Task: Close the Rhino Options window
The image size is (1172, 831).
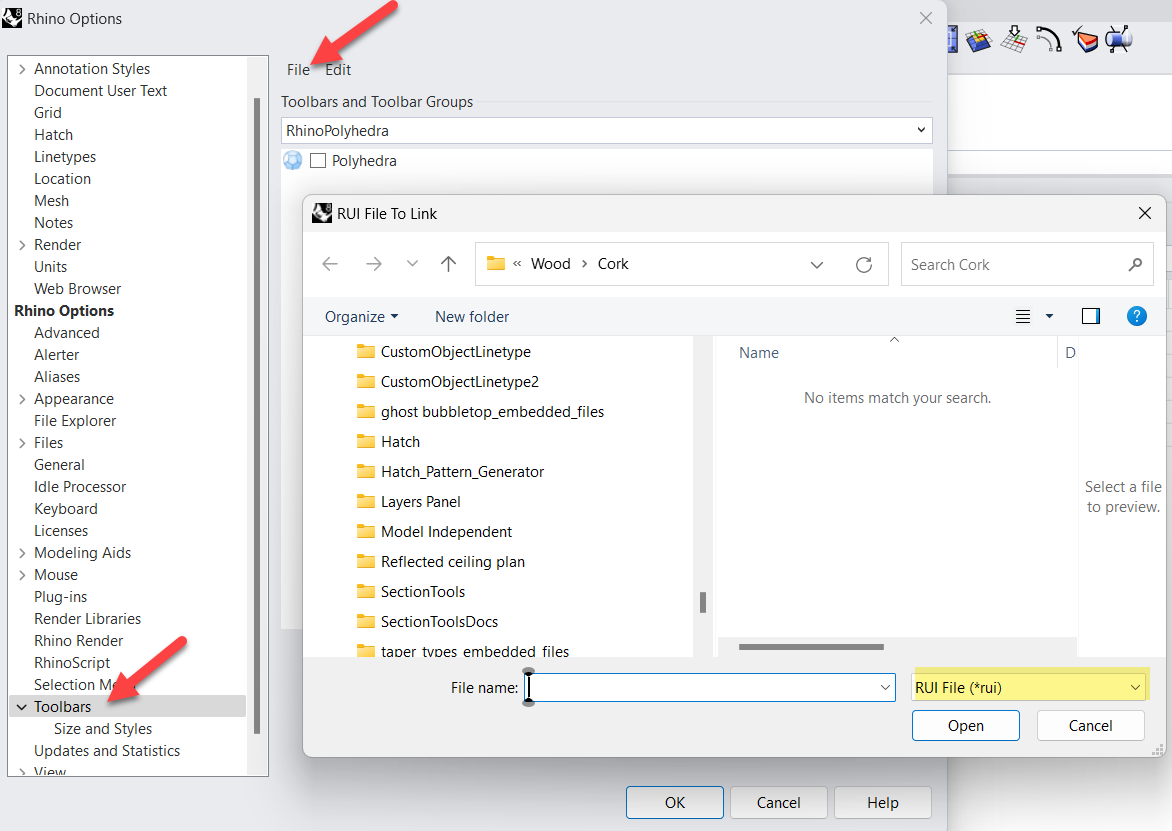Action: (x=925, y=18)
